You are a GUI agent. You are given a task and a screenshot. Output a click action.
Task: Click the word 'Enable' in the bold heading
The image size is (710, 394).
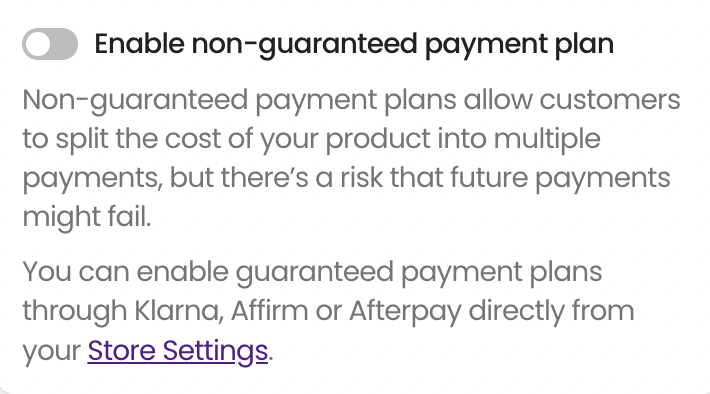pyautogui.click(x=139, y=44)
